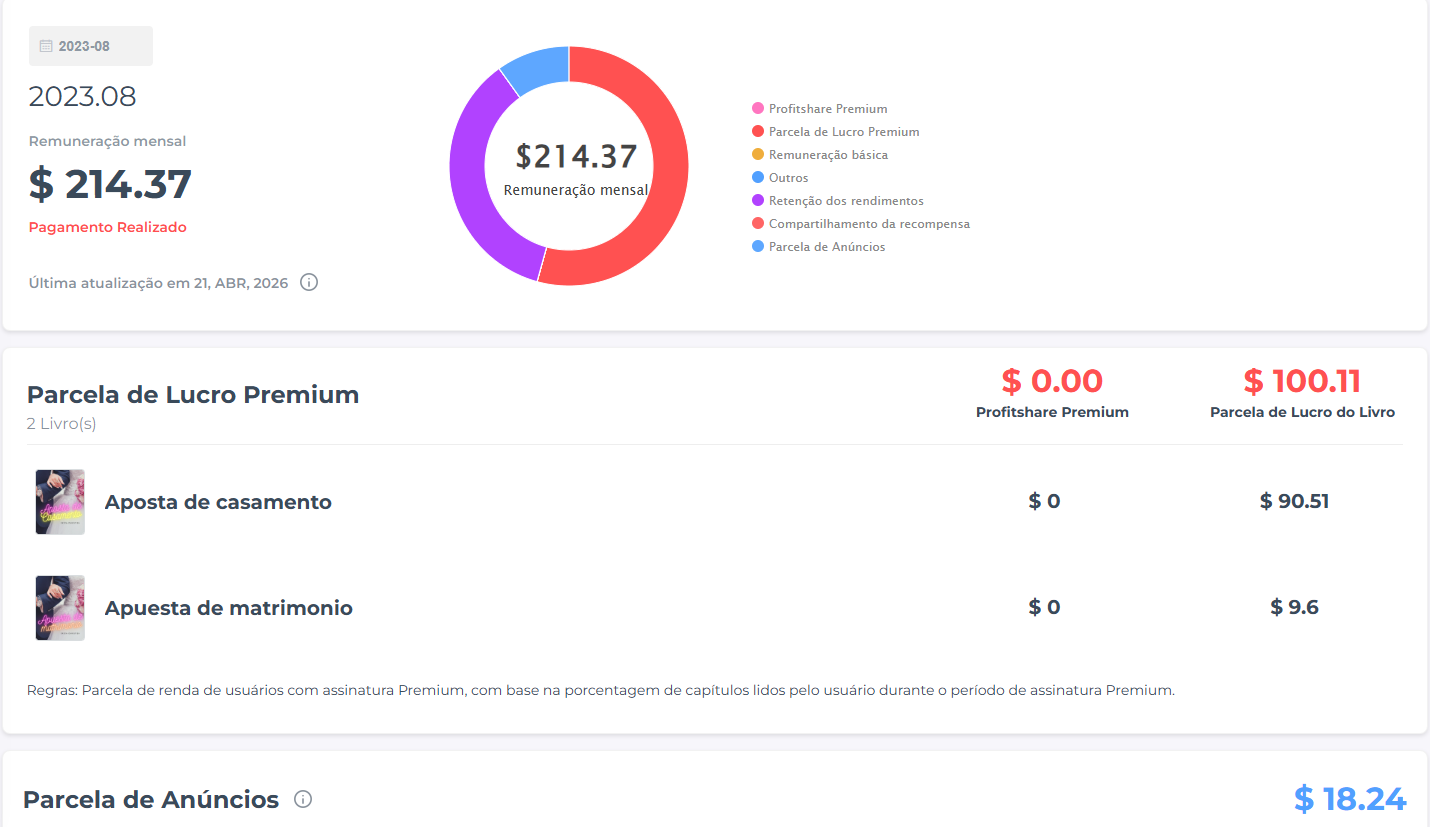The height and width of the screenshot is (827, 1430).
Task: Click the $ 90.51 book profit amount
Action: click(1294, 502)
